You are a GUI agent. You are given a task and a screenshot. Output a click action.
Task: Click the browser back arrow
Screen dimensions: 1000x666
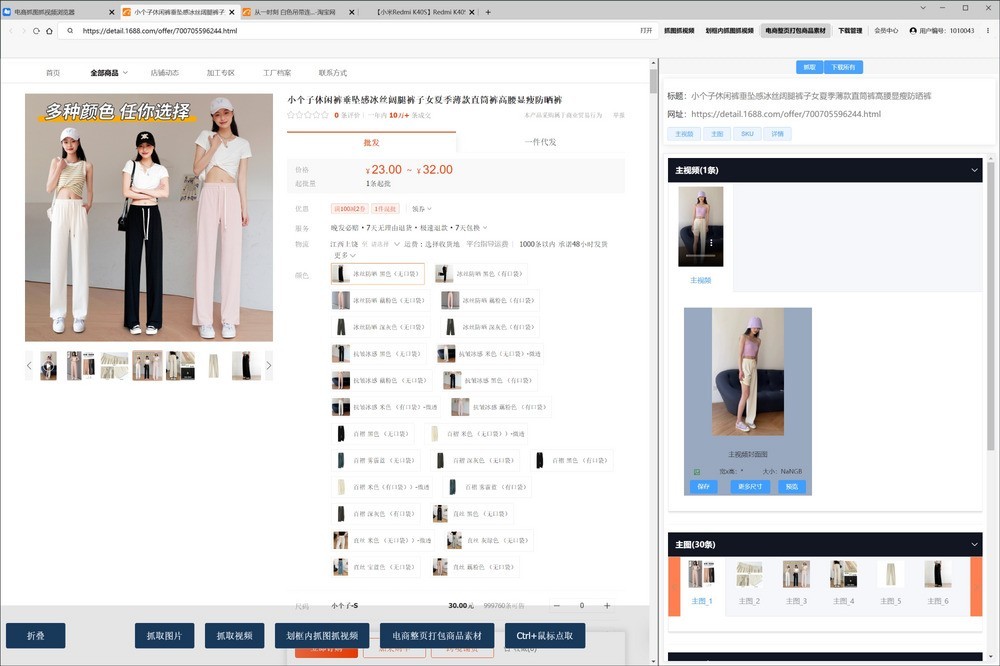(11, 31)
